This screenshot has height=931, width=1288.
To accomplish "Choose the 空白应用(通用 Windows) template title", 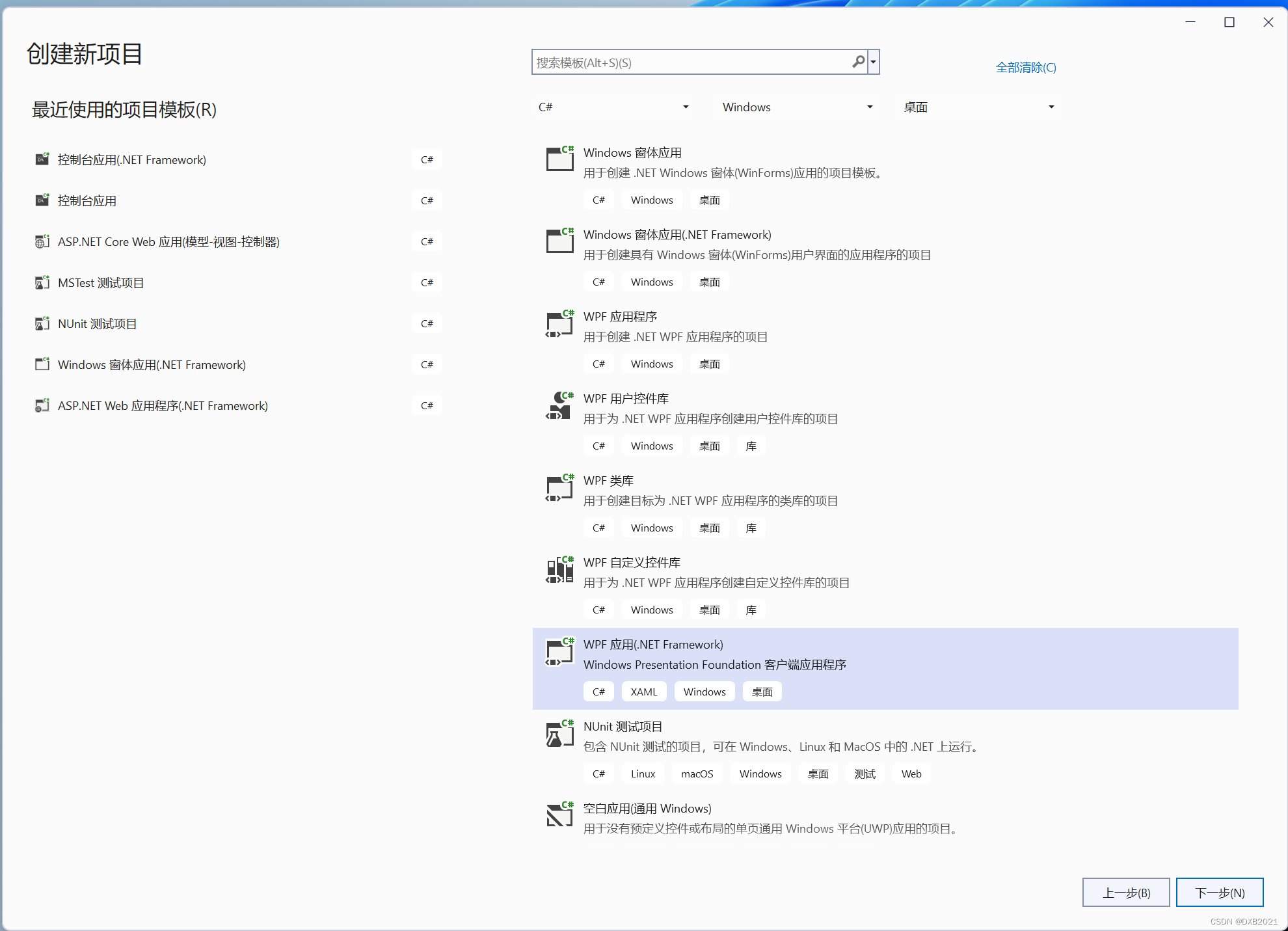I will click(x=647, y=808).
